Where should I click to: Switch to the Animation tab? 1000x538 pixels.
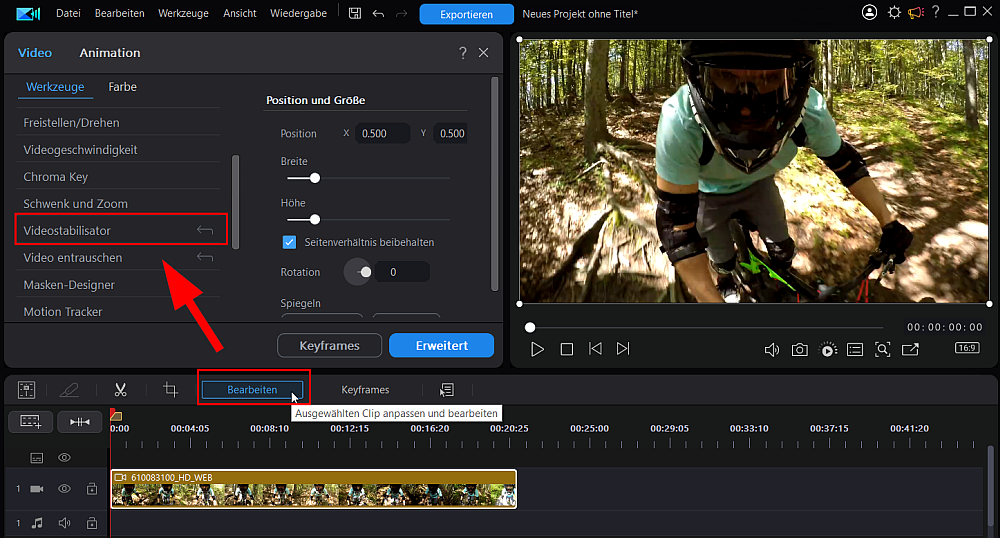point(110,53)
